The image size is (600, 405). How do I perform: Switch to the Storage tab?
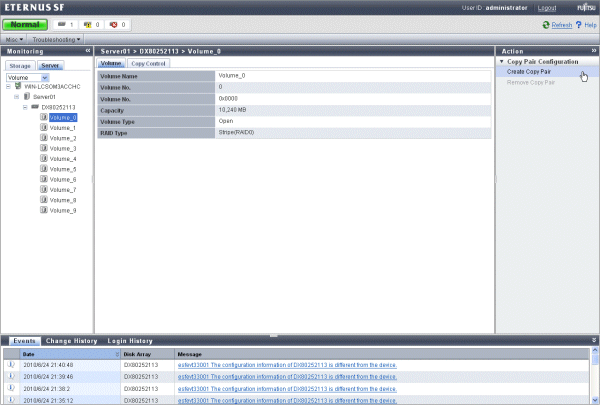[x=20, y=66]
